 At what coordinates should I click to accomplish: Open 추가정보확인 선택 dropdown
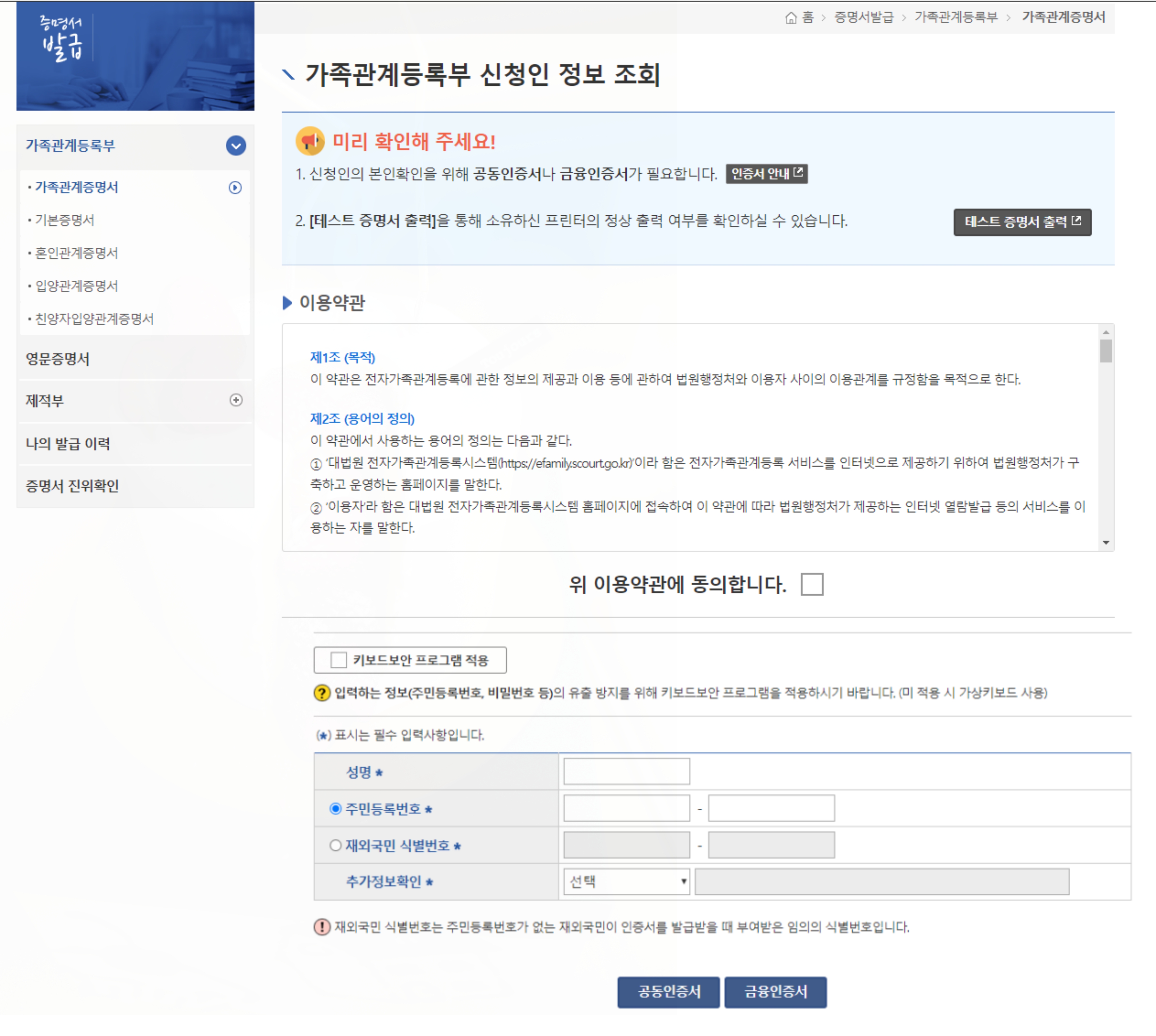[x=626, y=882]
